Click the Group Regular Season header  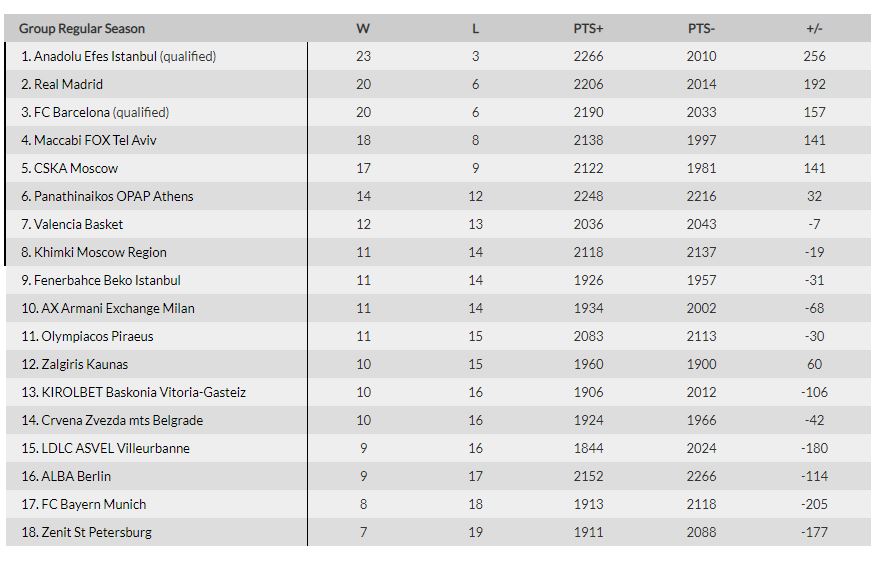(82, 29)
